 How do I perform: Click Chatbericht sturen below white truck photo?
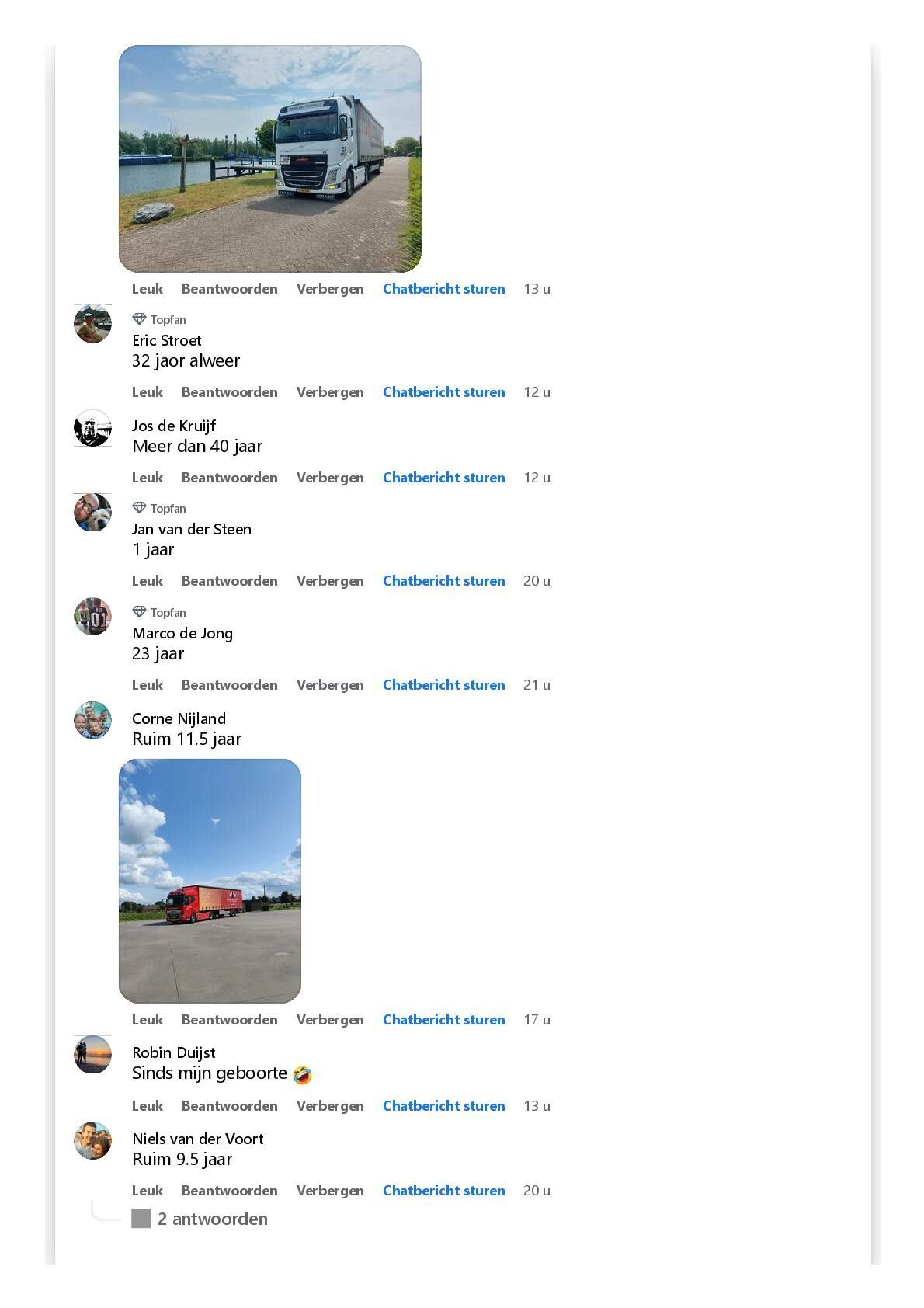point(443,289)
